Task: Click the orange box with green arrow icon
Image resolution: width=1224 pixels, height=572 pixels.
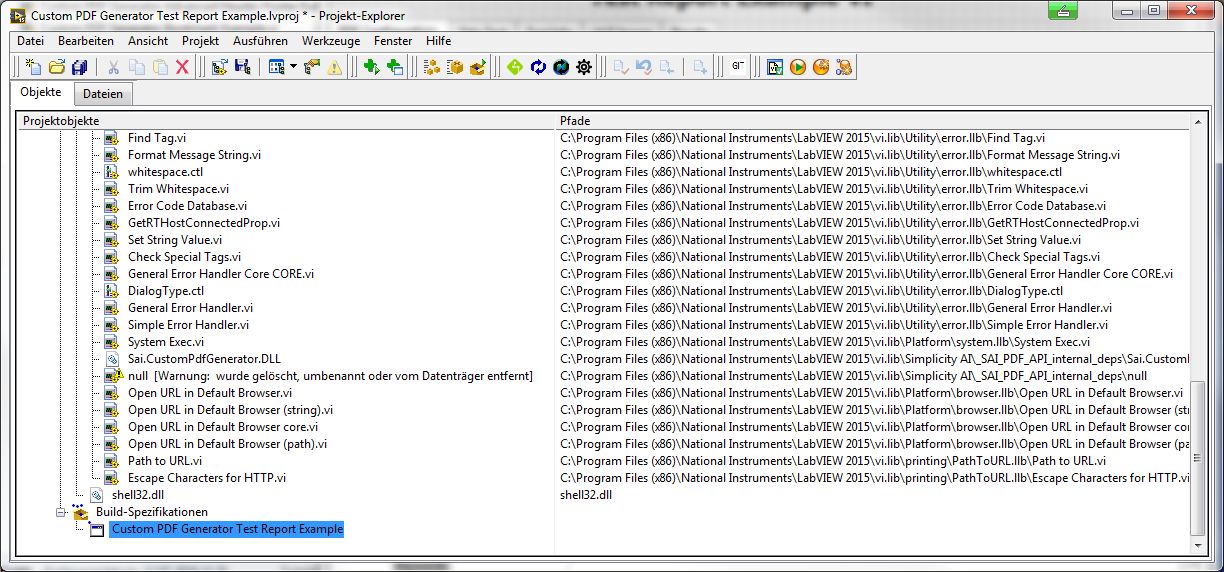Action: pos(477,68)
